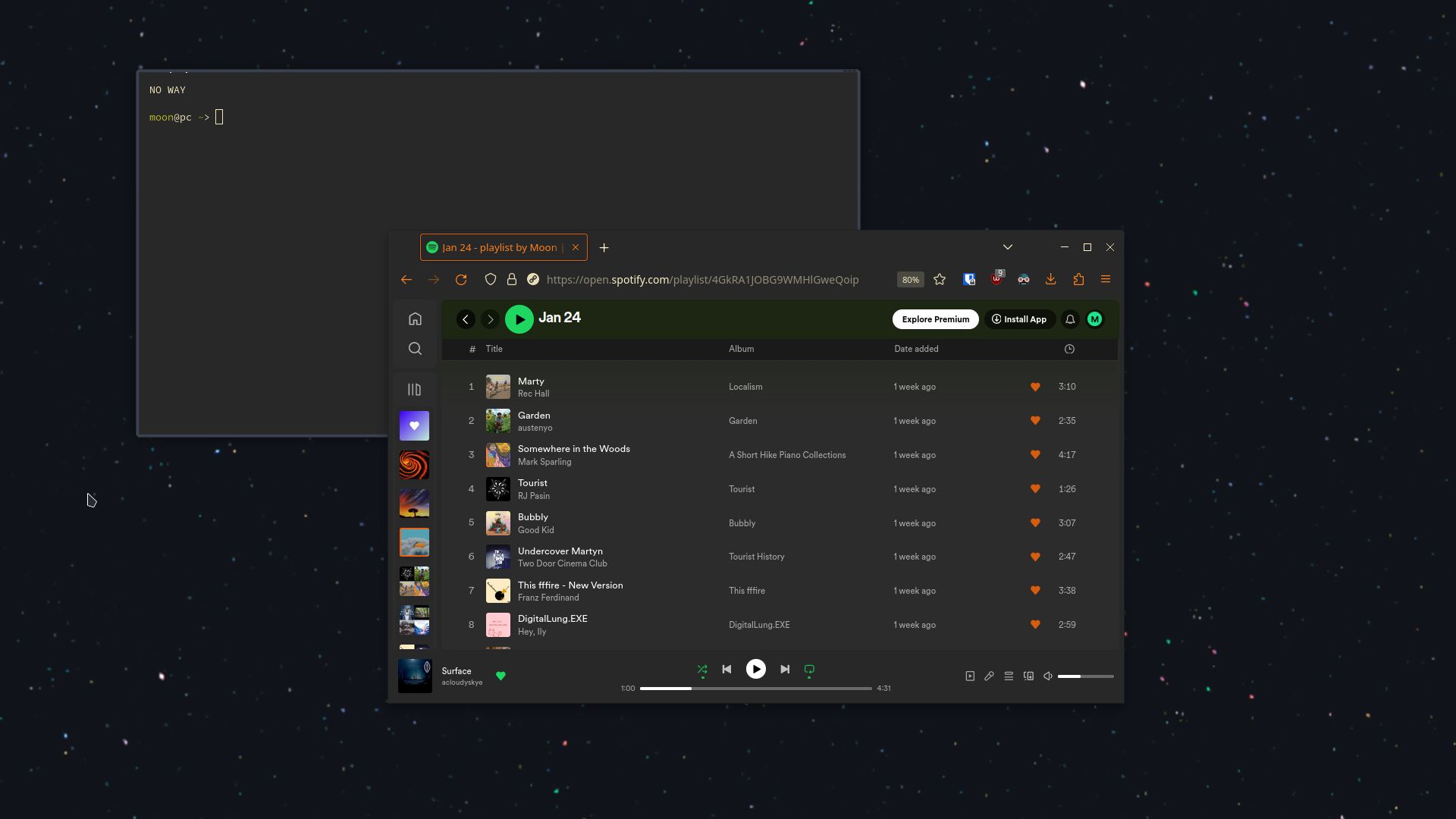Unlike the Undercover Martyn heart
The height and width of the screenshot is (819, 1456).
click(x=1035, y=557)
